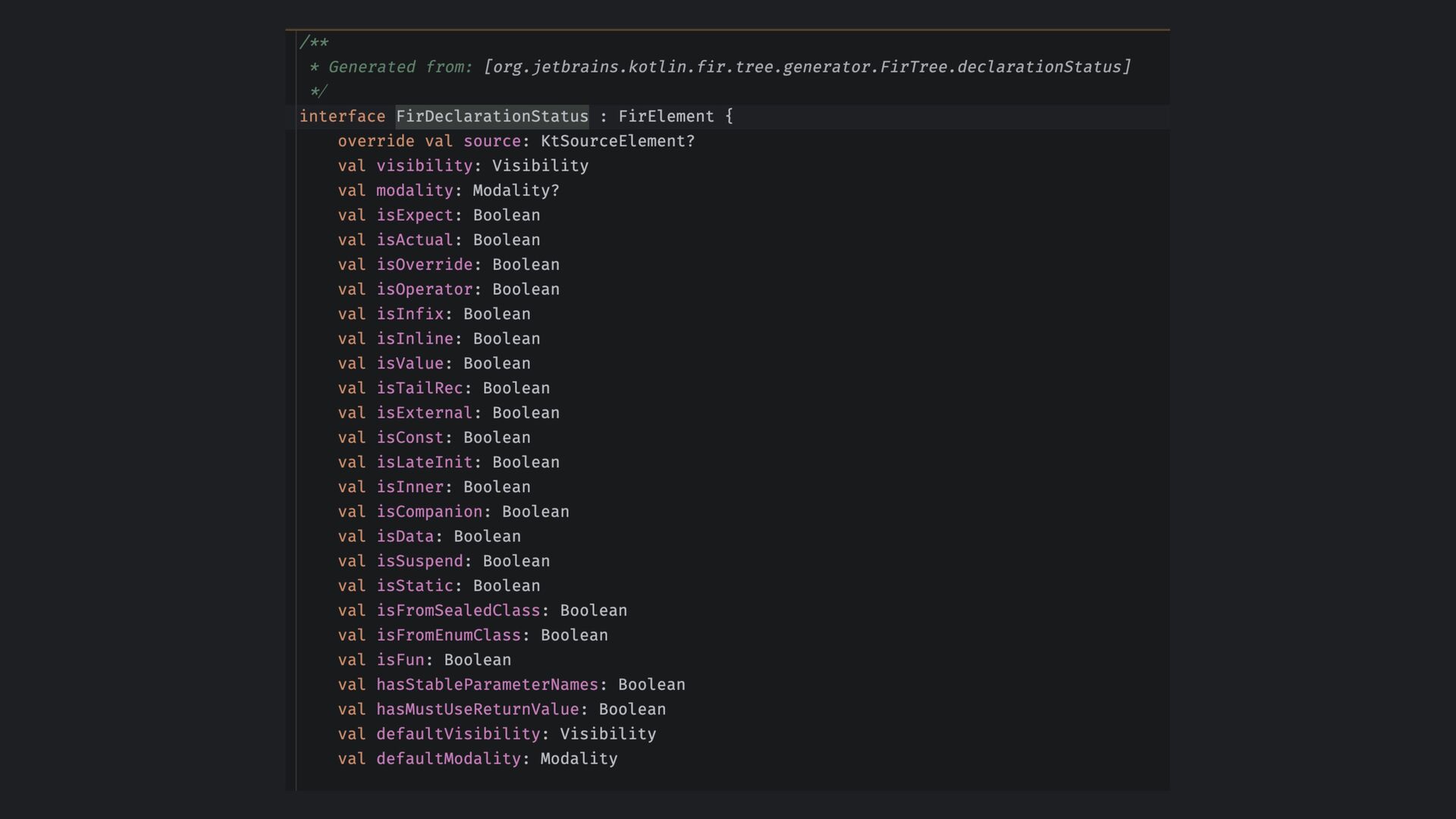The height and width of the screenshot is (819, 1456).
Task: Click the isLateInit property name
Action: pyautogui.click(x=424, y=463)
